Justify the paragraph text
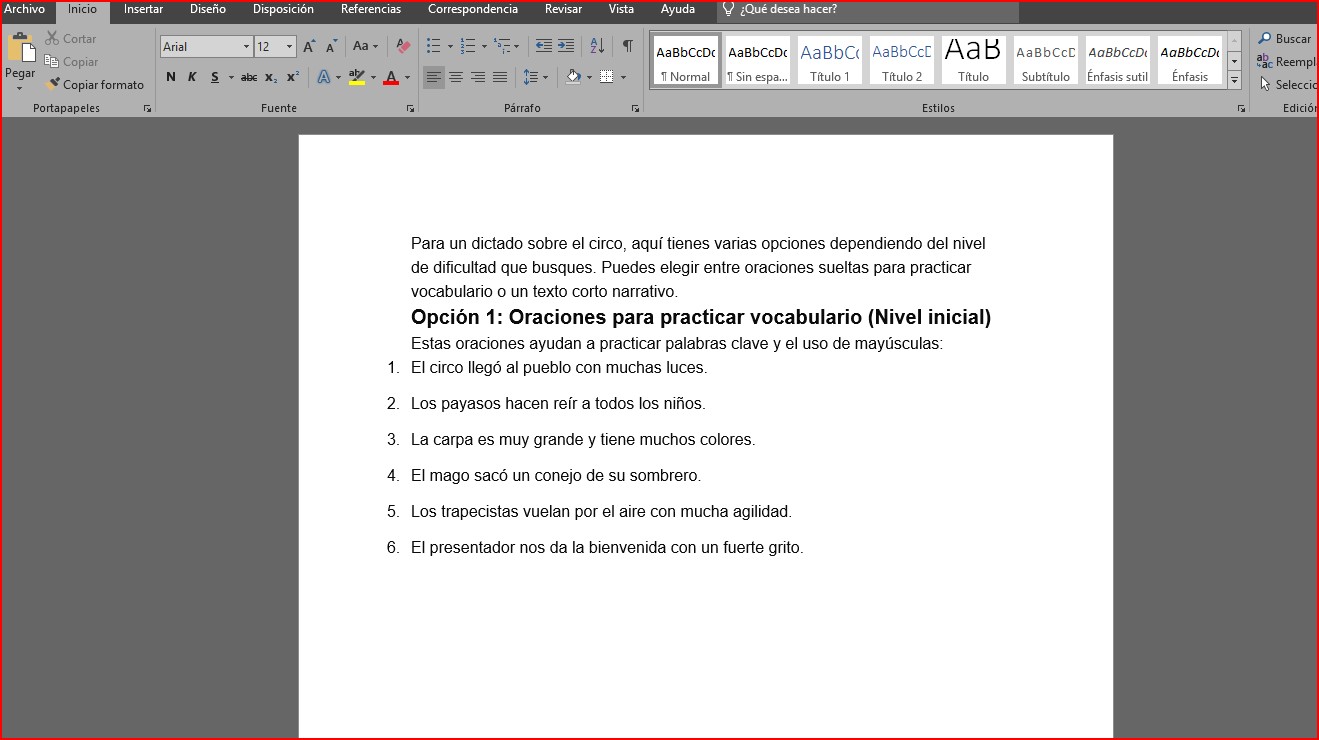 (500, 77)
